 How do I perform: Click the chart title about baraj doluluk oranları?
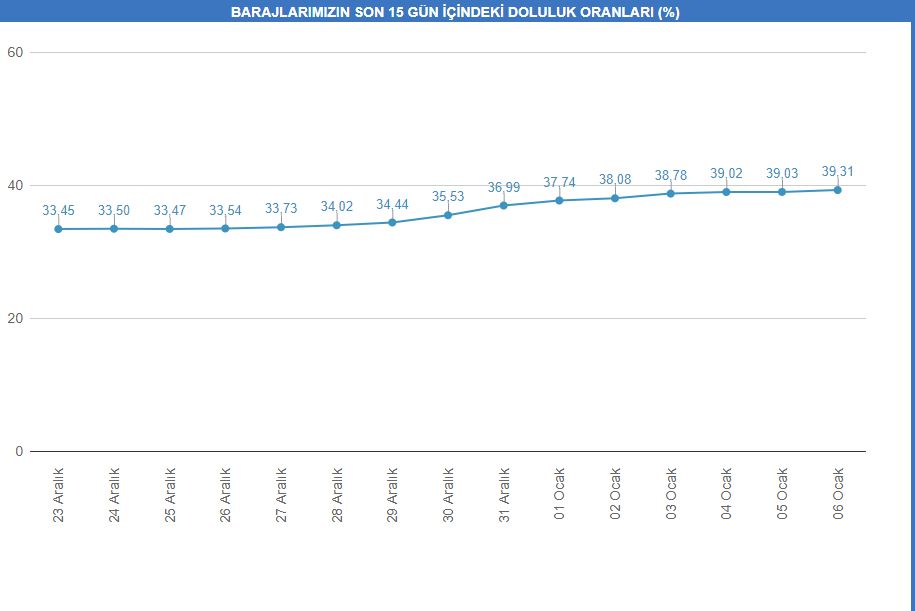(455, 13)
